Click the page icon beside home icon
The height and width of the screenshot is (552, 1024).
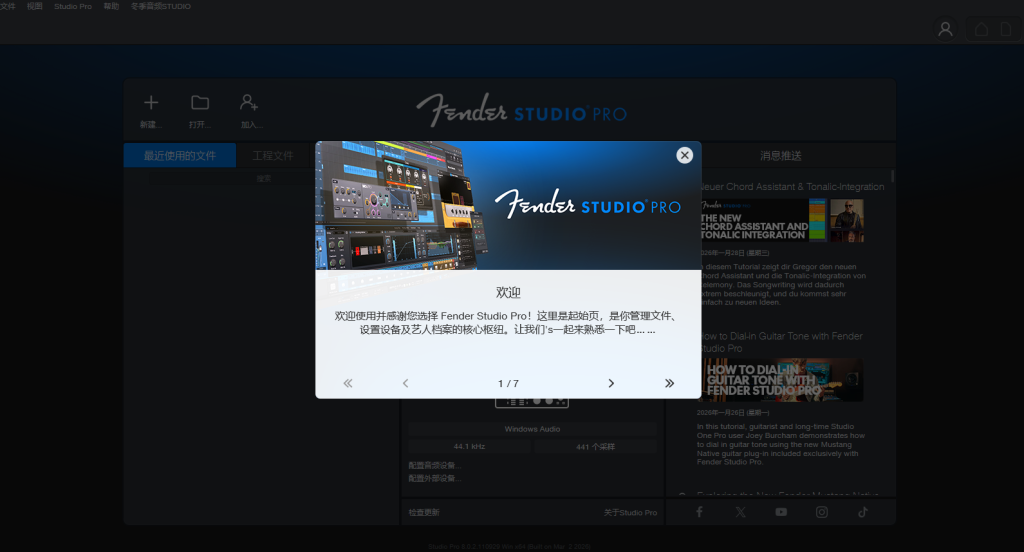pyautogui.click(x=1006, y=29)
